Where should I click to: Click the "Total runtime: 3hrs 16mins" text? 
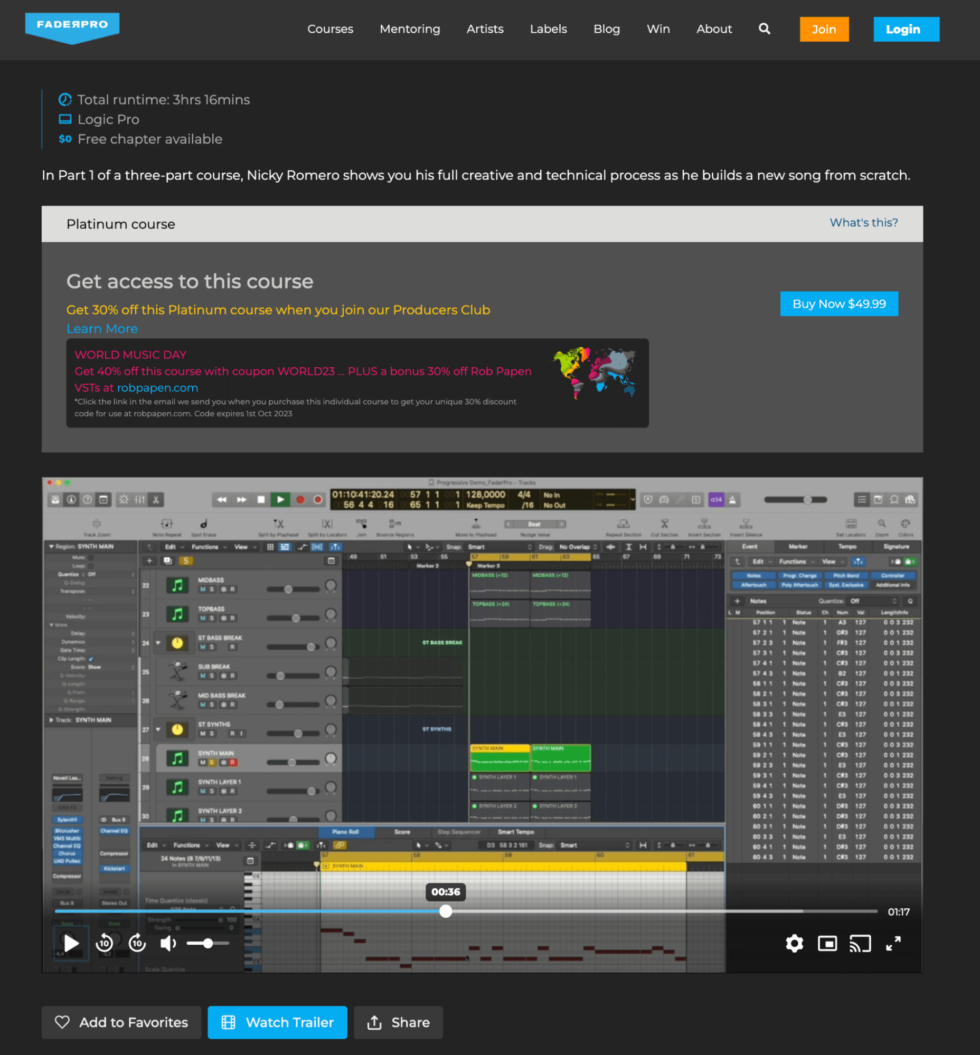(163, 100)
